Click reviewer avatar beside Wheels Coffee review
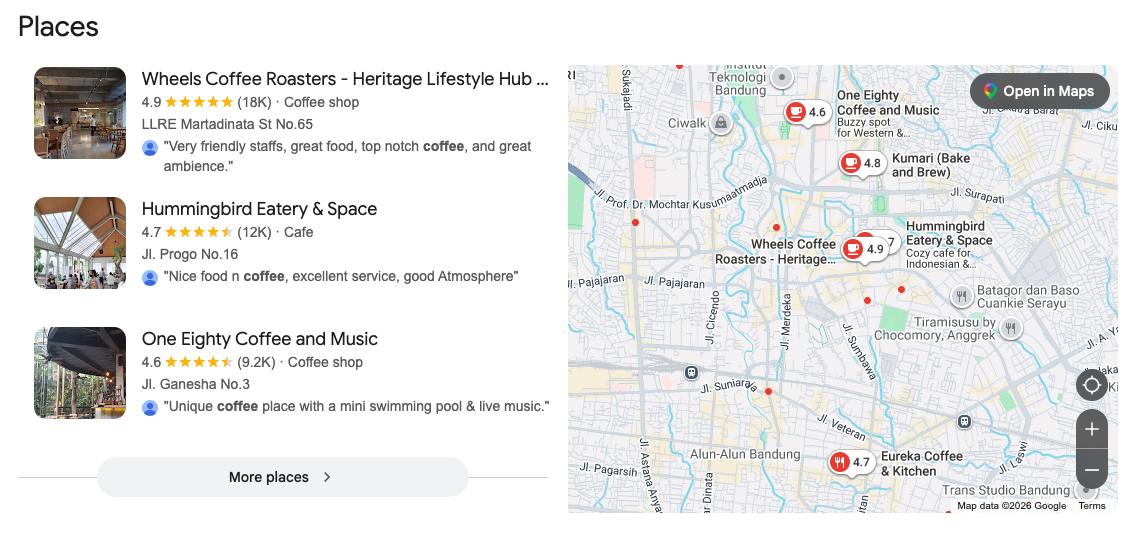Screen dimensions: 1137x537 coord(150,148)
